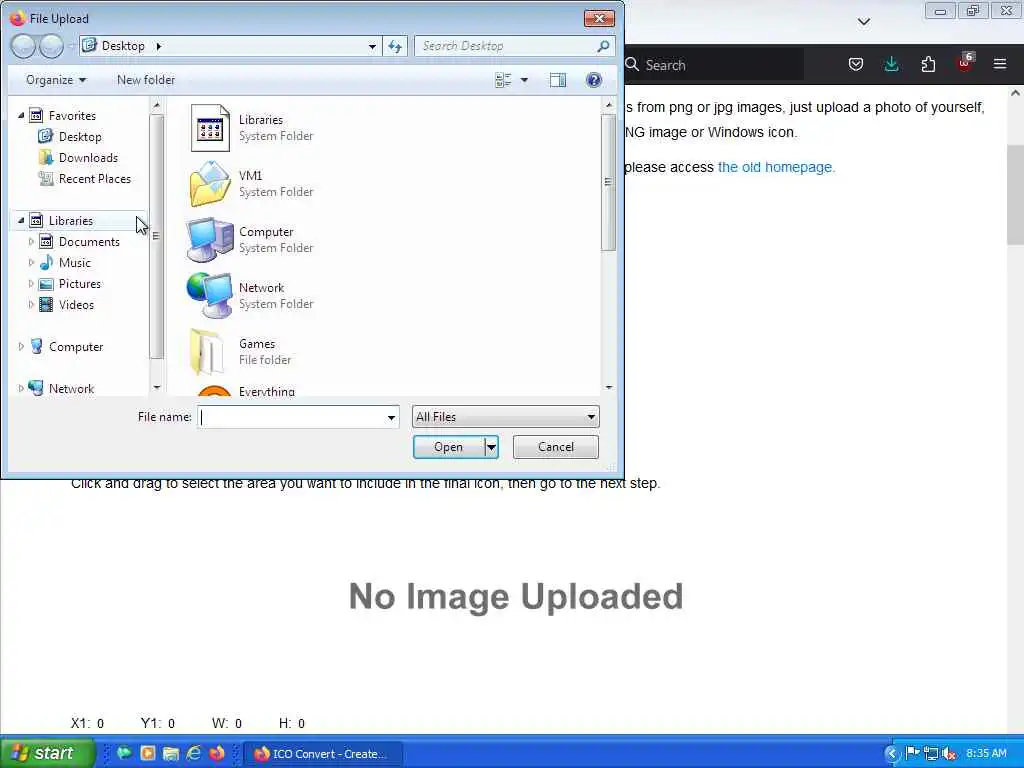The height and width of the screenshot is (768, 1024).
Task: Click the system tray network icon
Action: point(931,754)
